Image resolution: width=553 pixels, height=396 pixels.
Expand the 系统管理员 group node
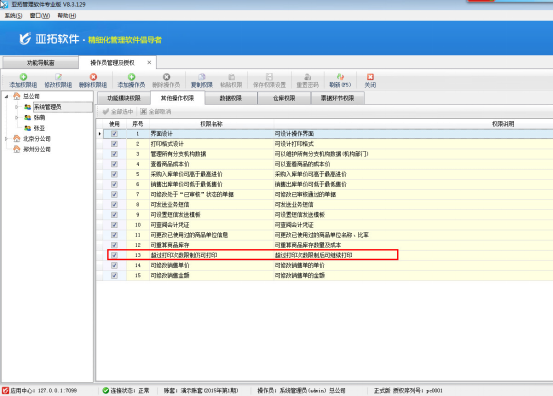(17, 107)
